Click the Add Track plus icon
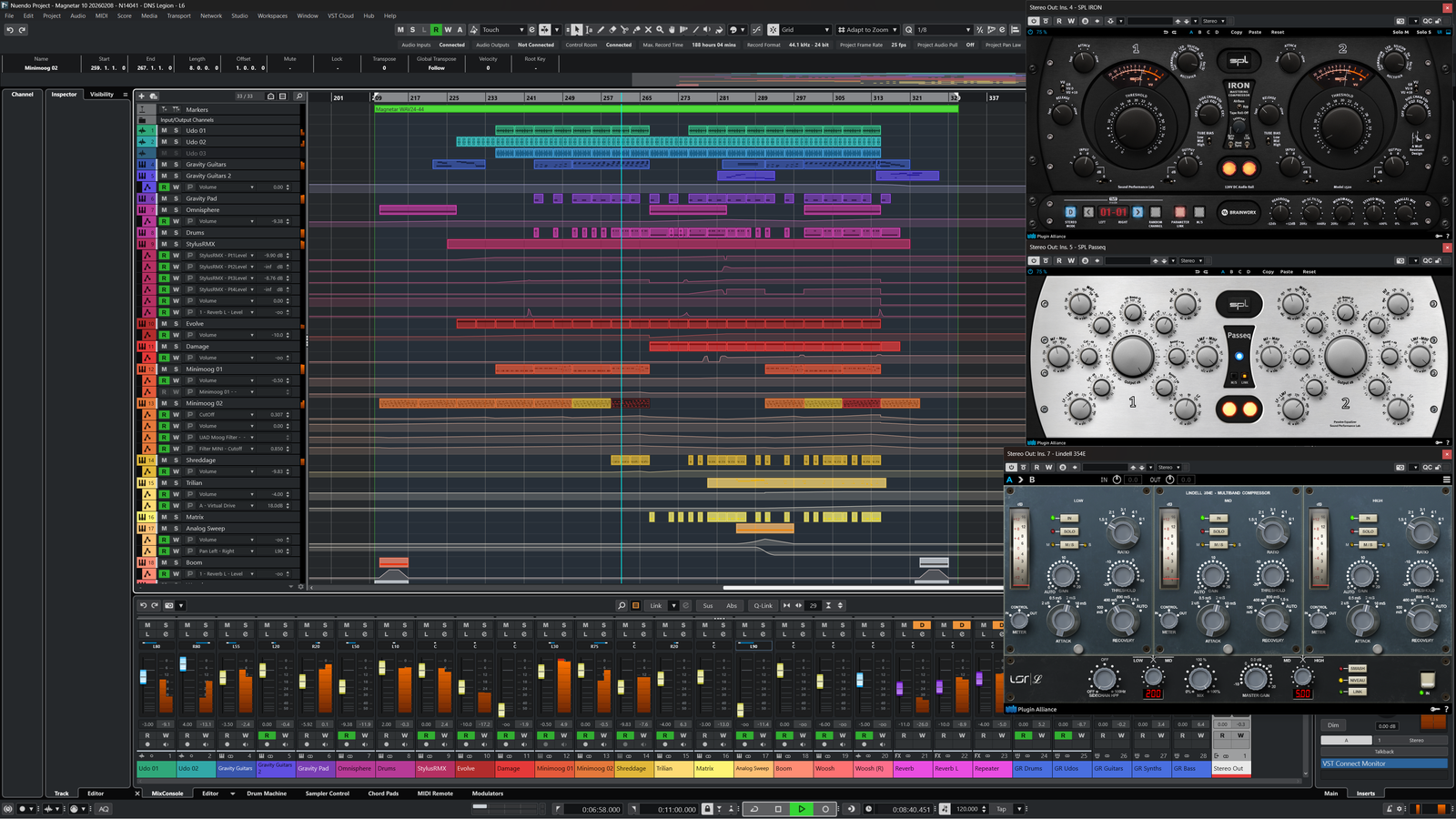This screenshot has width=1456, height=819. click(142, 96)
